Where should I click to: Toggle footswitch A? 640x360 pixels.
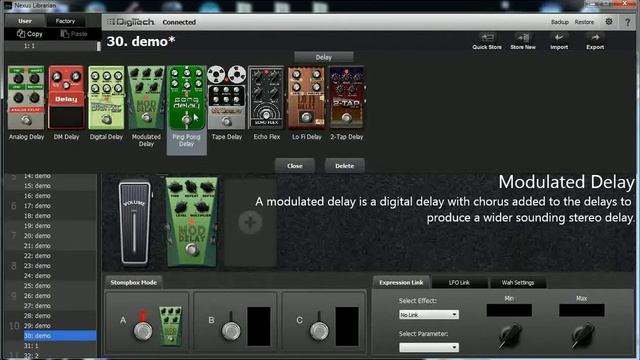pos(143,330)
